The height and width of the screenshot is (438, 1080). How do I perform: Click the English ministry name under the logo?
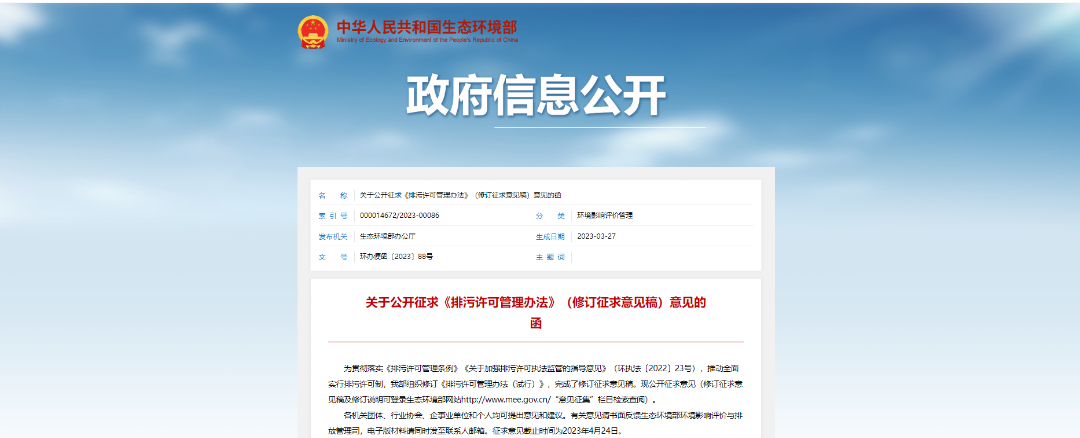[427, 42]
